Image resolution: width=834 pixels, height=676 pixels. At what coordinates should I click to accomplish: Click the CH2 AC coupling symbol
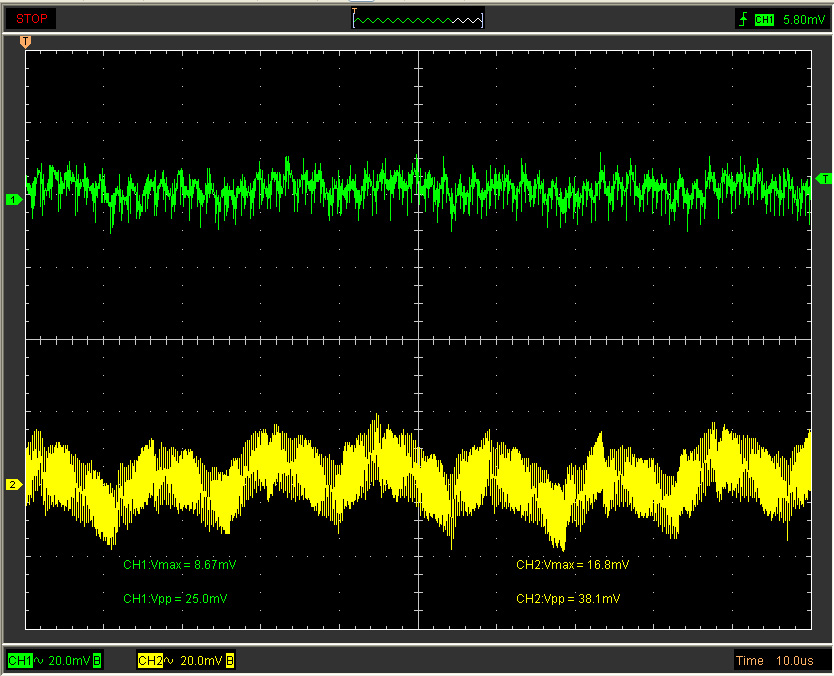point(169,661)
